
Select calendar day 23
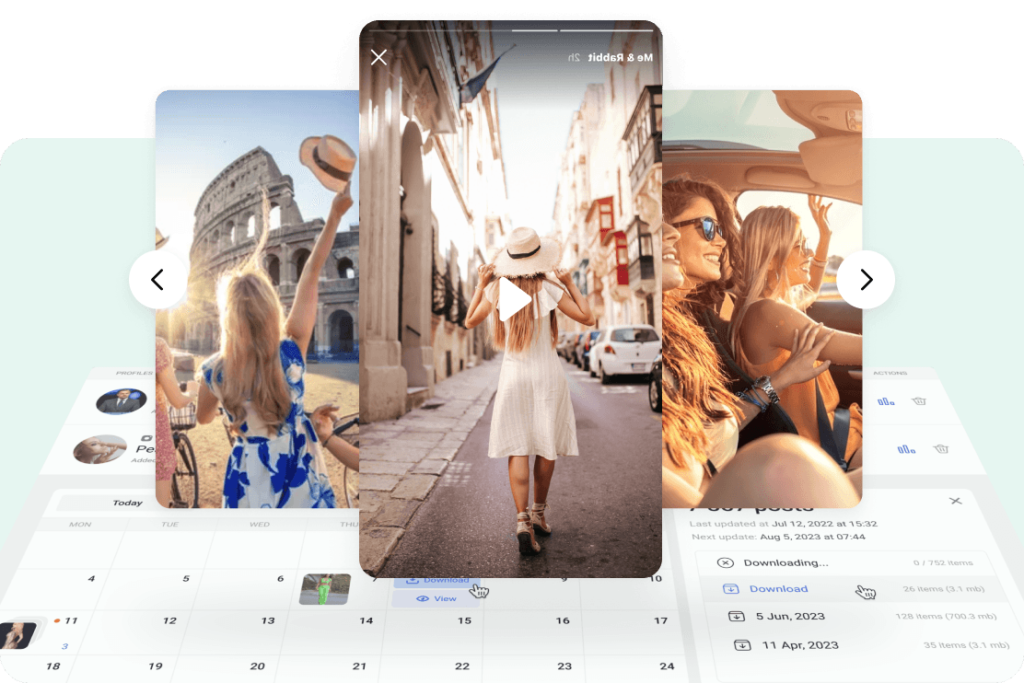point(564,666)
